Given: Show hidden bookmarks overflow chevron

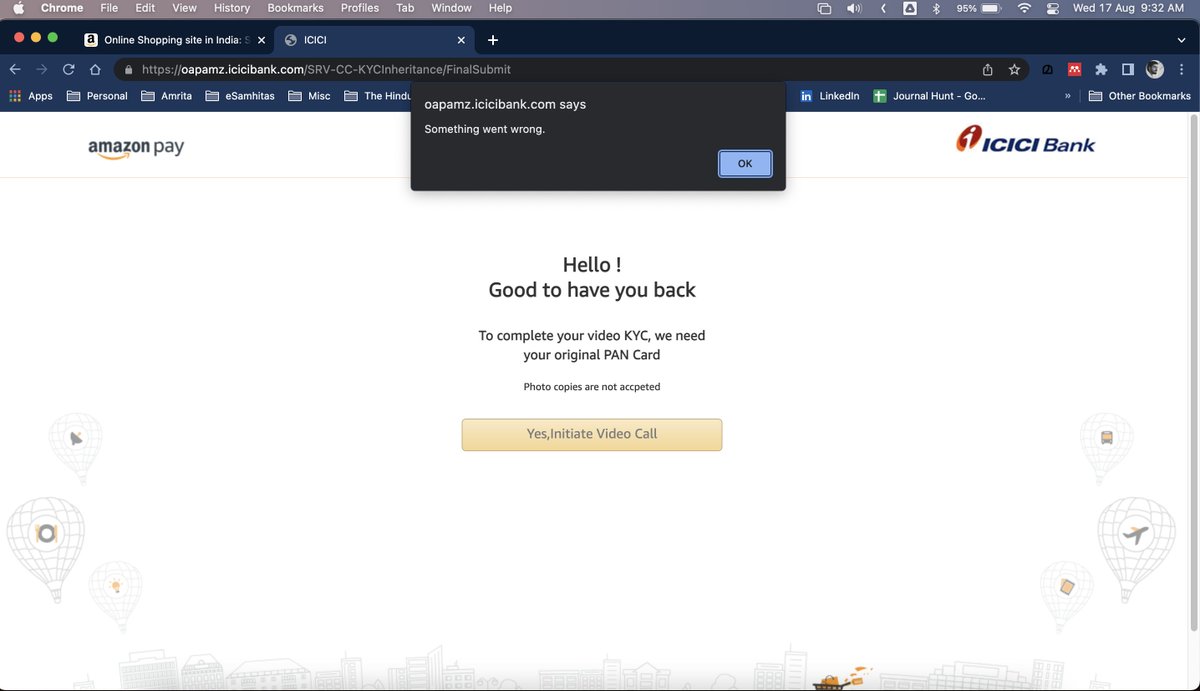Looking at the screenshot, I should pos(1068,96).
